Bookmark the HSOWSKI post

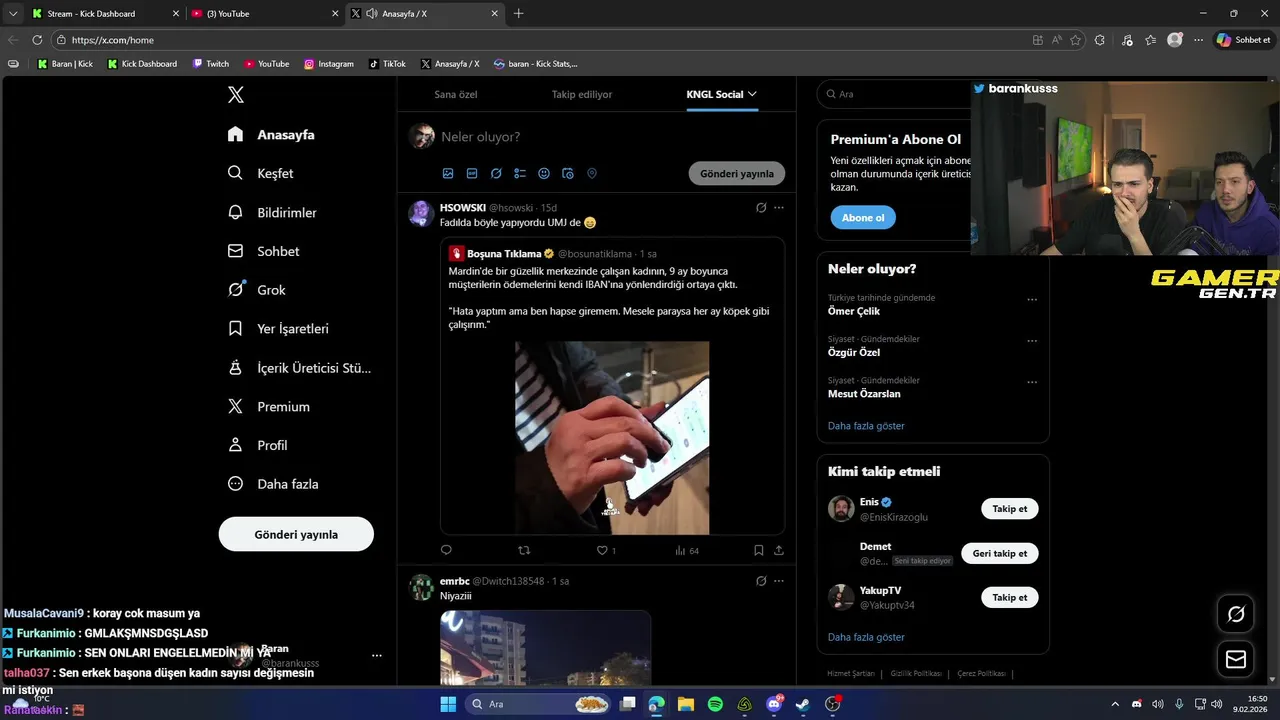pyautogui.click(x=759, y=550)
